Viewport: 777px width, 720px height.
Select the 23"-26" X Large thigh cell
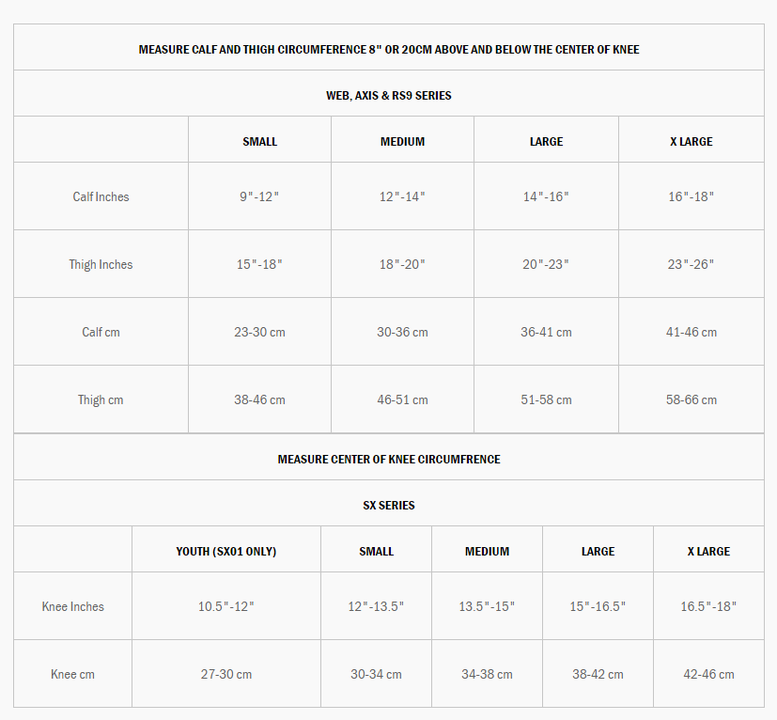coord(691,265)
